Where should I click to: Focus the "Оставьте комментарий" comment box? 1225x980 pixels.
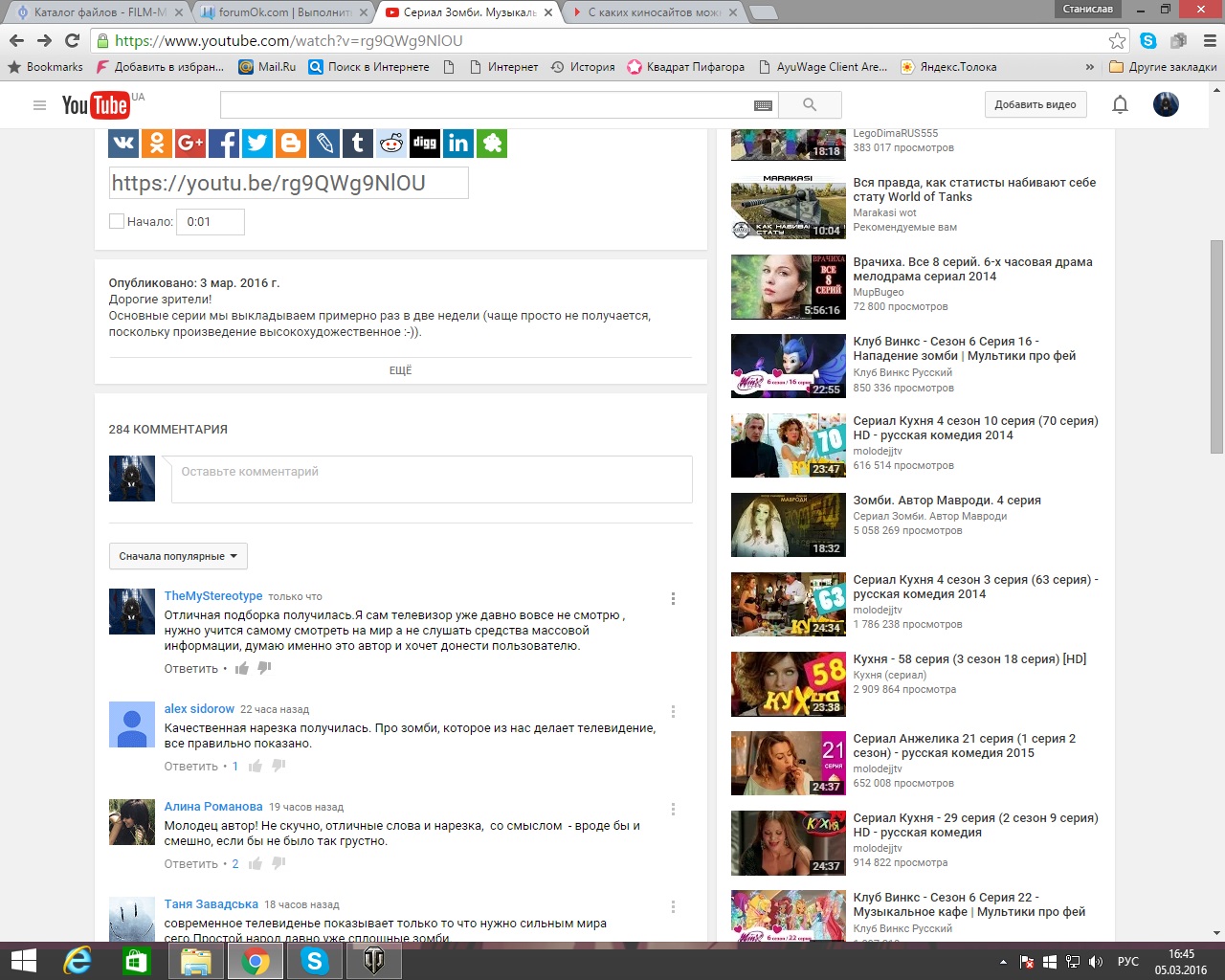click(x=432, y=479)
